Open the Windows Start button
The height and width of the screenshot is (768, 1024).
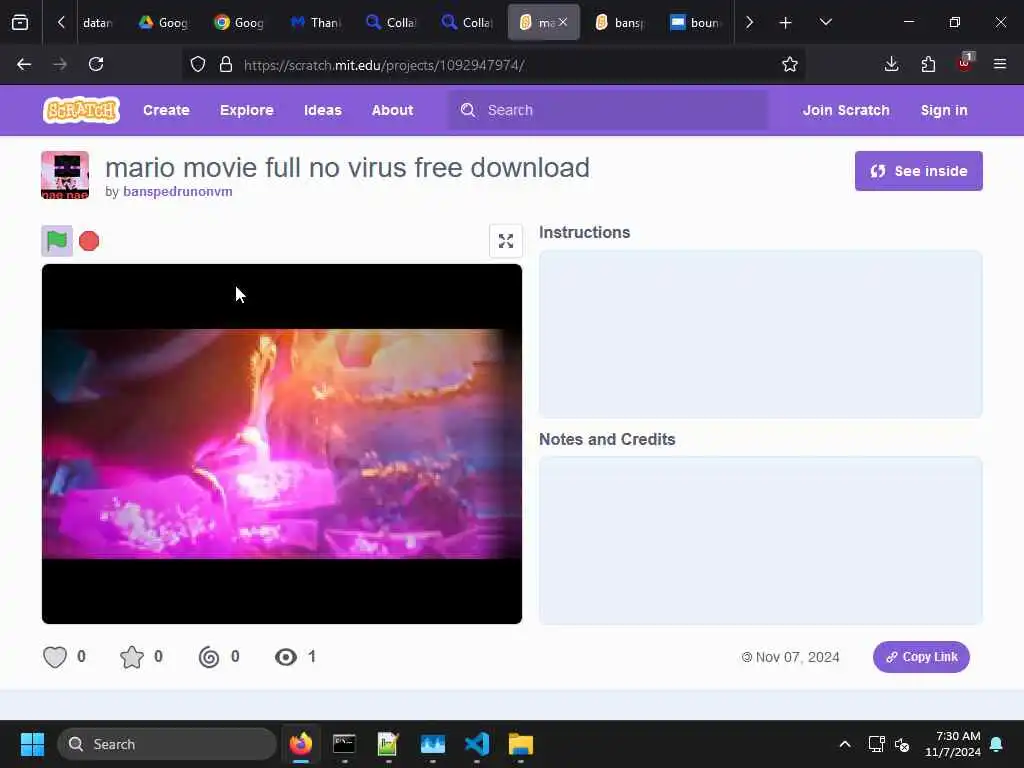32,744
